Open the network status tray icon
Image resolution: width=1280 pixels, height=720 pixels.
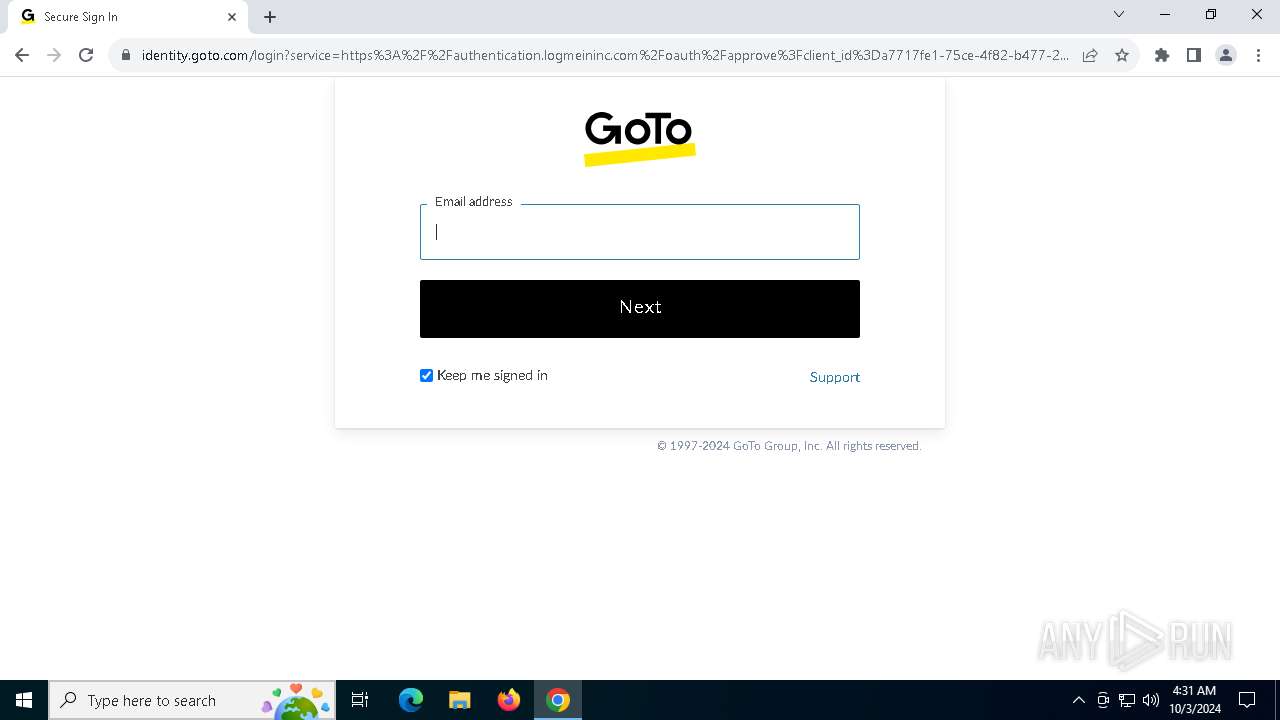[1127, 700]
